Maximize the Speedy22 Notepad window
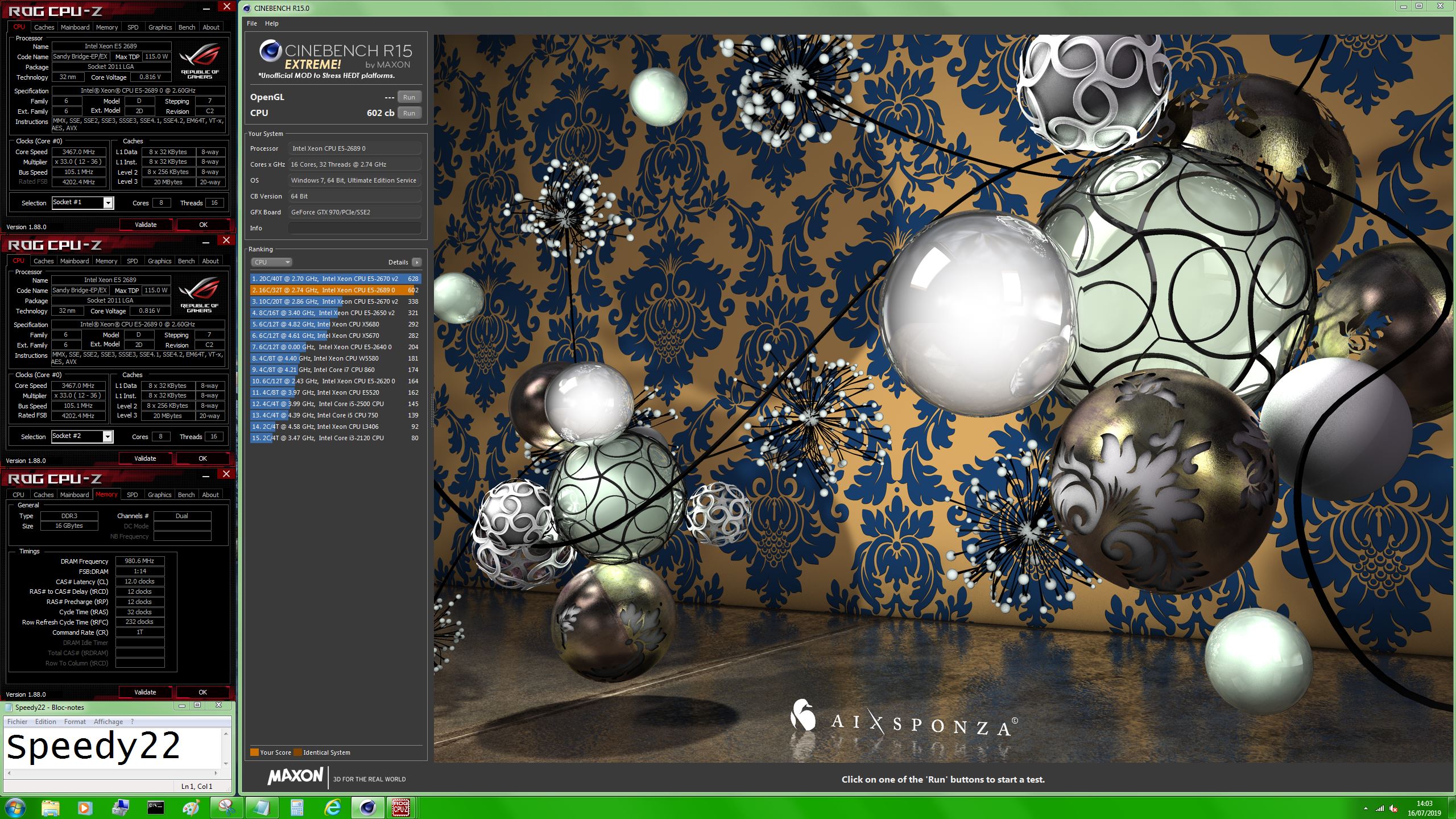Viewport: 1456px width, 819px height. (x=197, y=705)
